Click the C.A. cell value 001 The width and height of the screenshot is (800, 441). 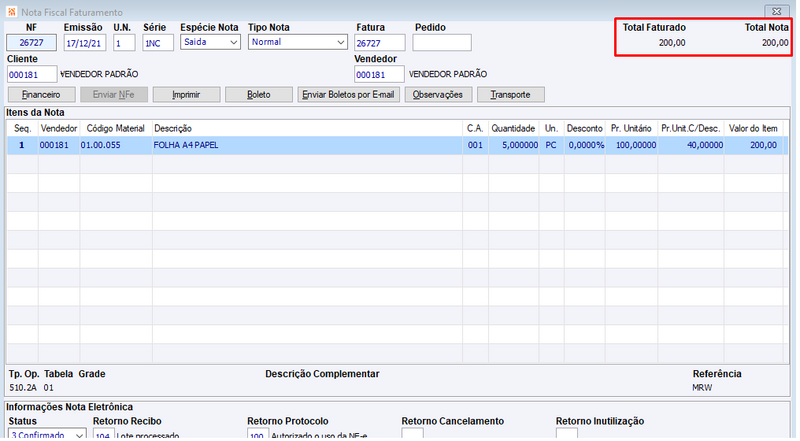(475, 145)
